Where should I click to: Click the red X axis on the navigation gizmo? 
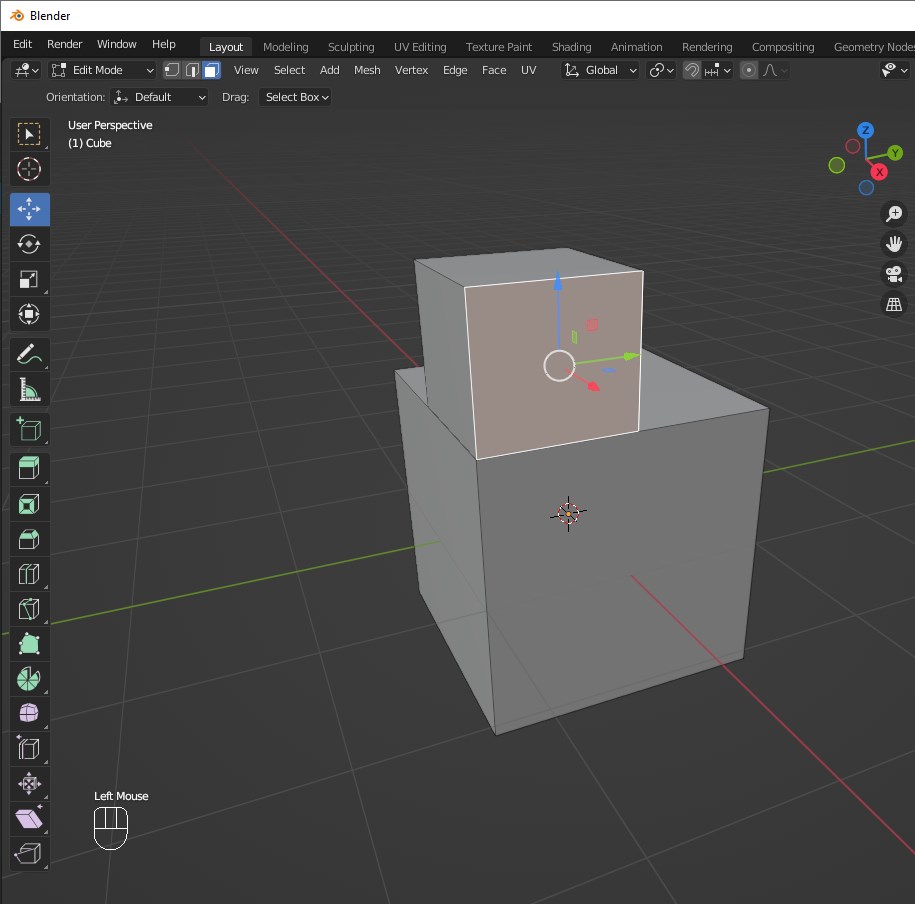[879, 172]
